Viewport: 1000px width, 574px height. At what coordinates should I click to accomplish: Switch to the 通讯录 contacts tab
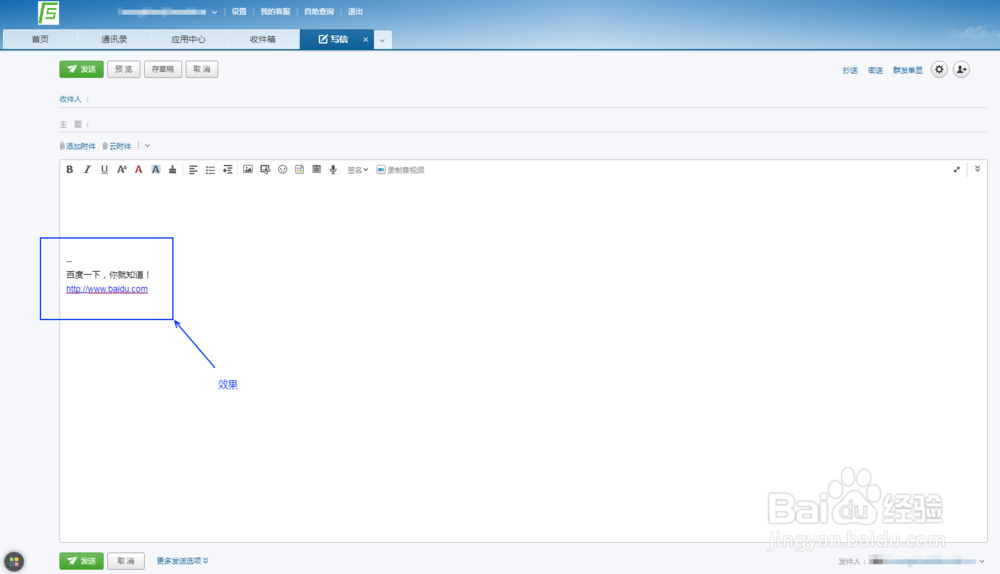[x=114, y=40]
